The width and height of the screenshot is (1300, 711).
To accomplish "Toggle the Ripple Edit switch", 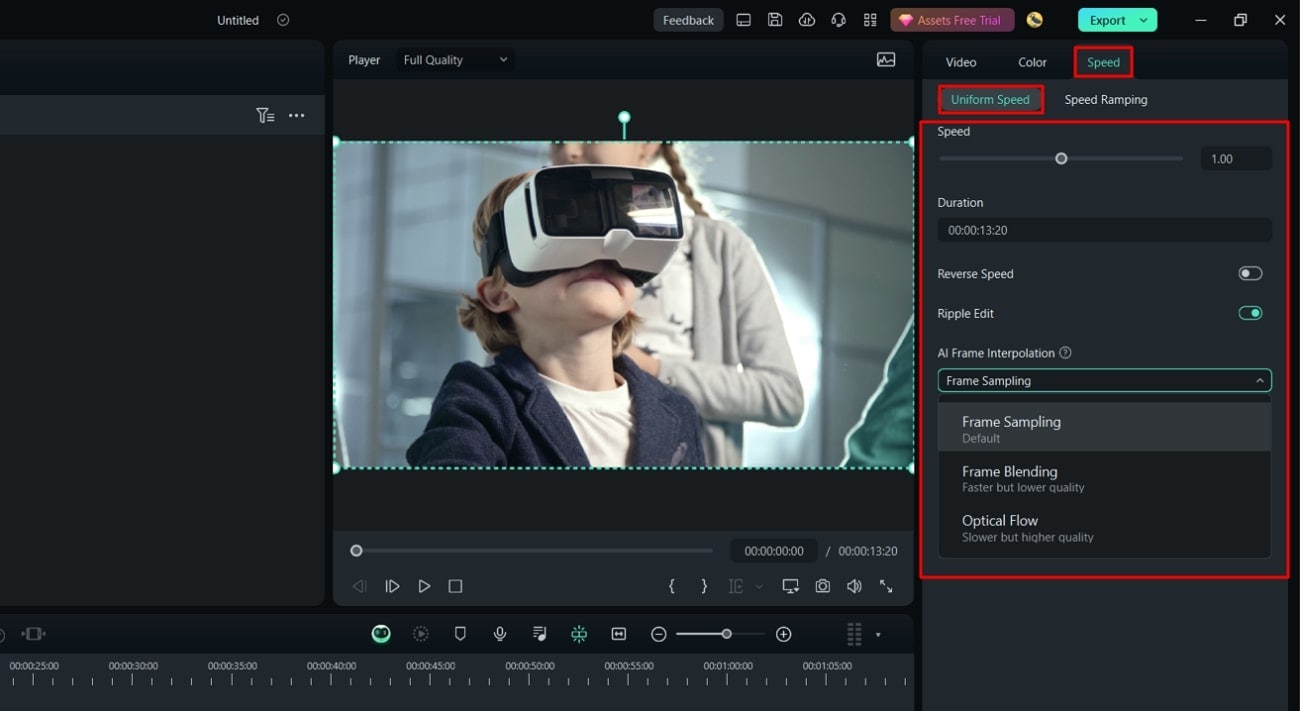I will (x=1250, y=313).
